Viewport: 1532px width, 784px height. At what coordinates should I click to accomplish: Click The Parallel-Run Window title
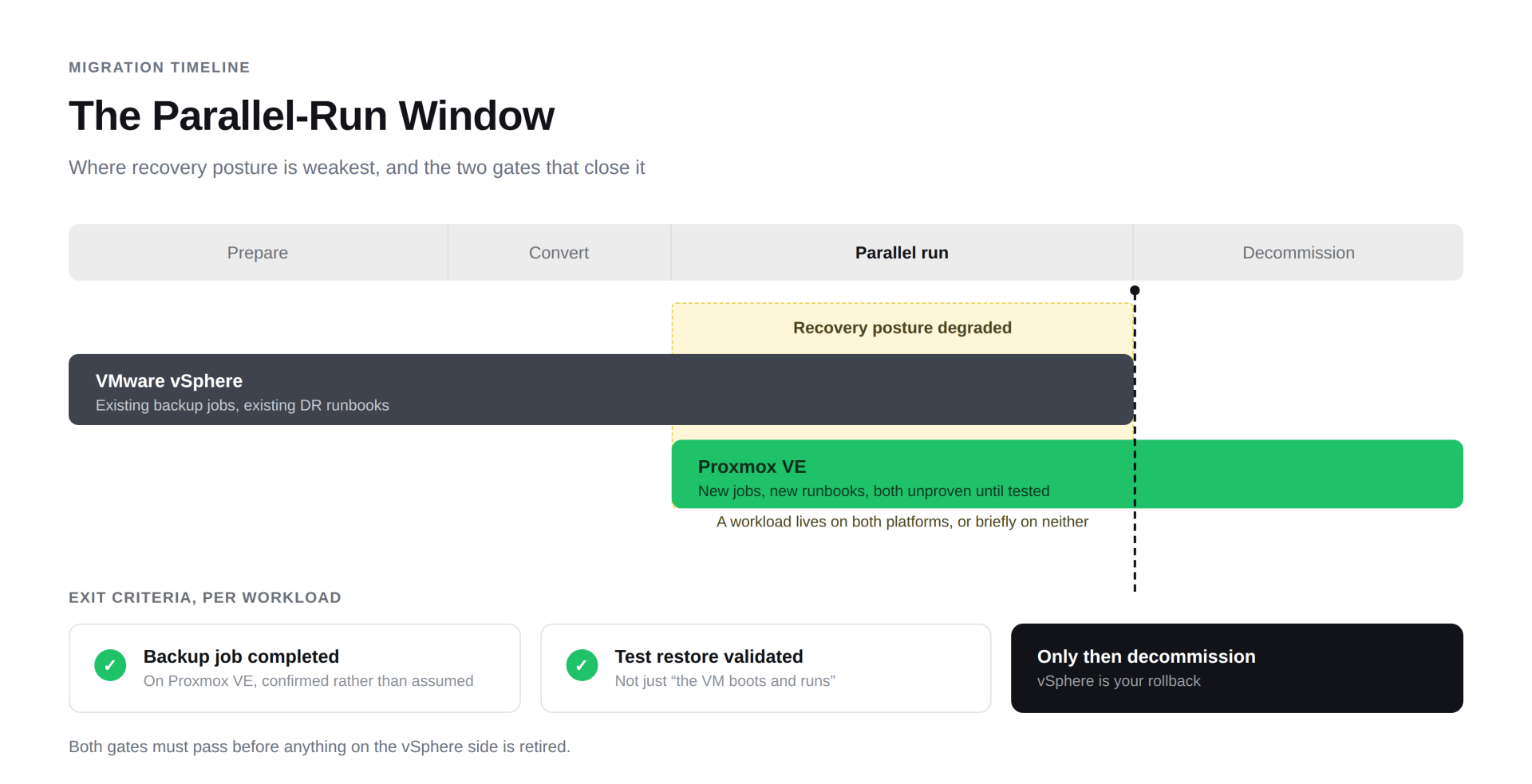(311, 116)
